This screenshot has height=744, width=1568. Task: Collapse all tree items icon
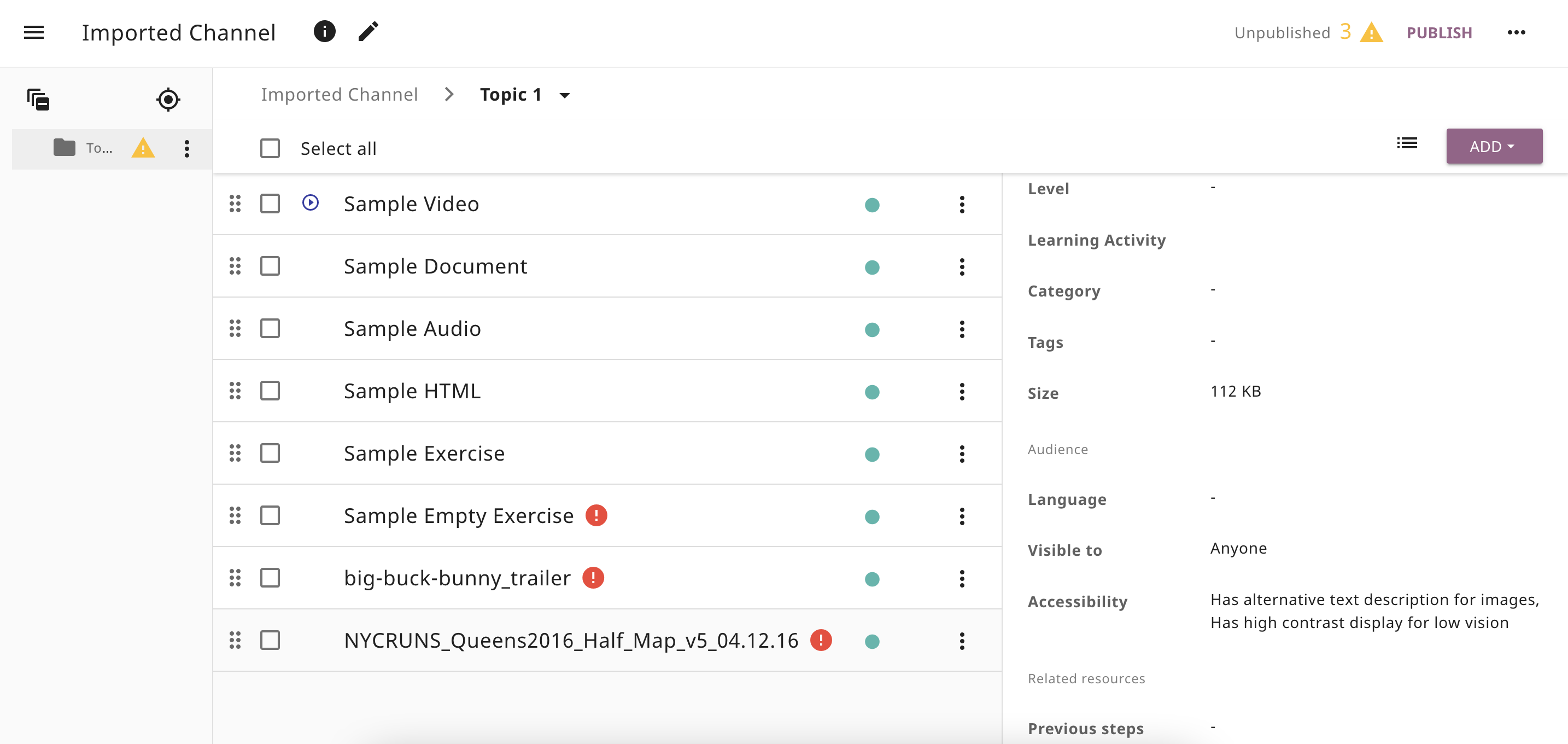(x=38, y=99)
